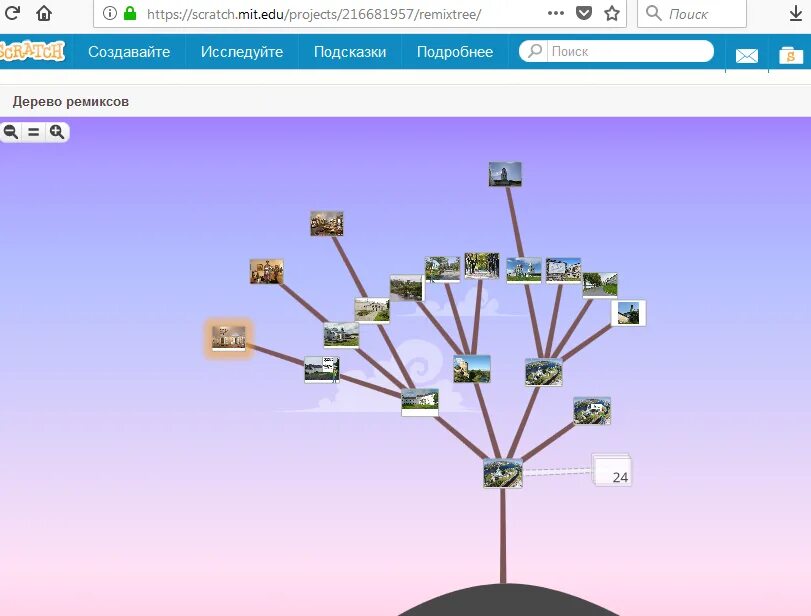Open the room-interior thumbnail topping the left branches
The width and height of the screenshot is (811, 616).
tap(326, 223)
